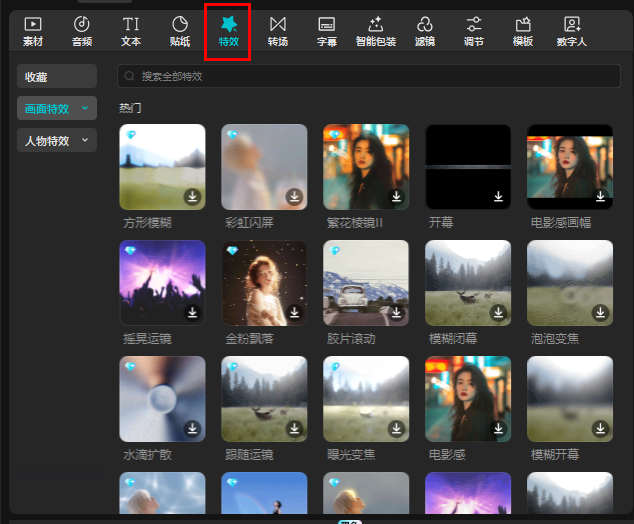Download the 水滴扩散 effect
Viewport: 634px width, 524px height.
click(192, 429)
